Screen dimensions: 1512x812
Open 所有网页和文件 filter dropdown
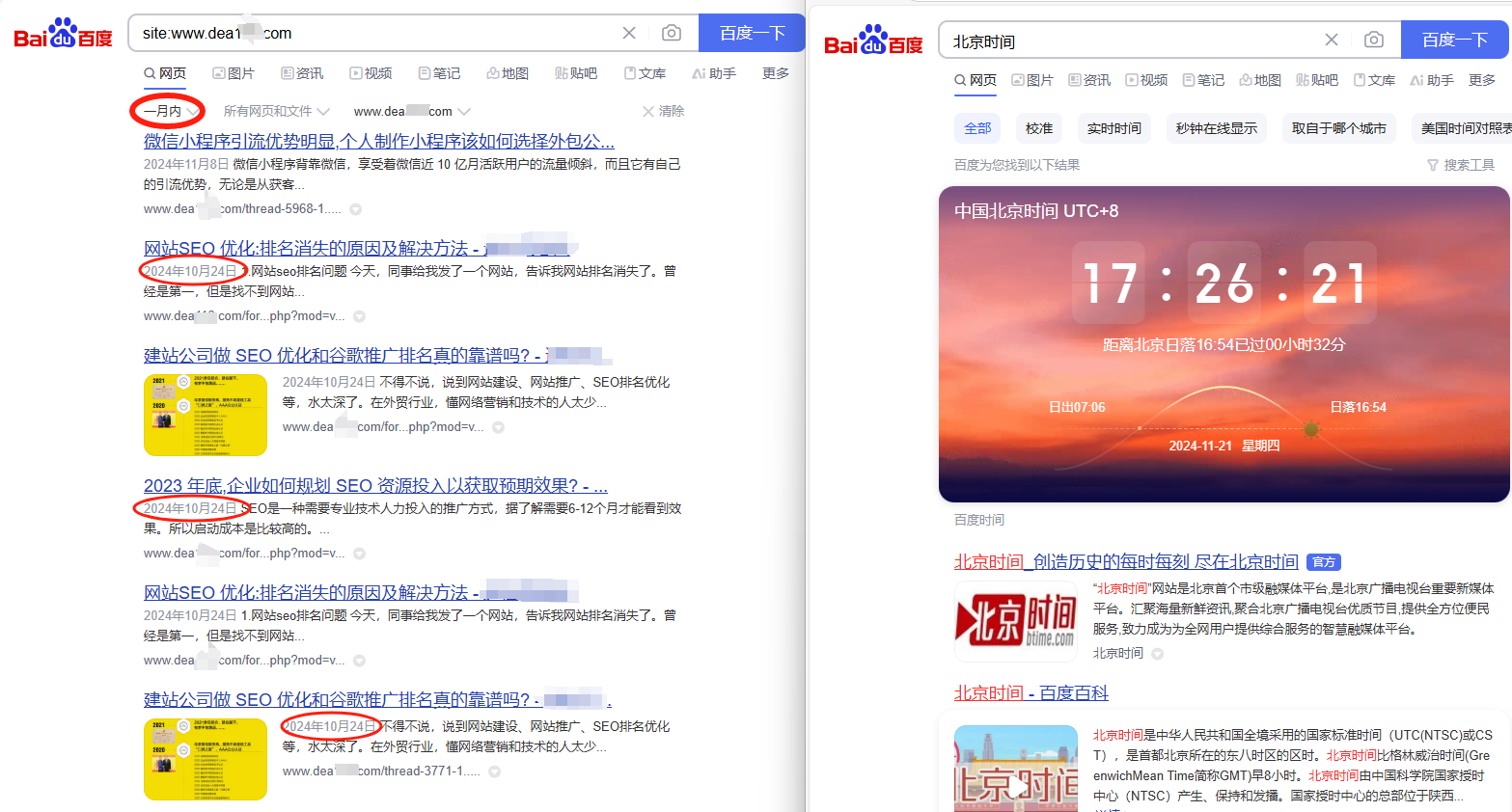pos(276,111)
